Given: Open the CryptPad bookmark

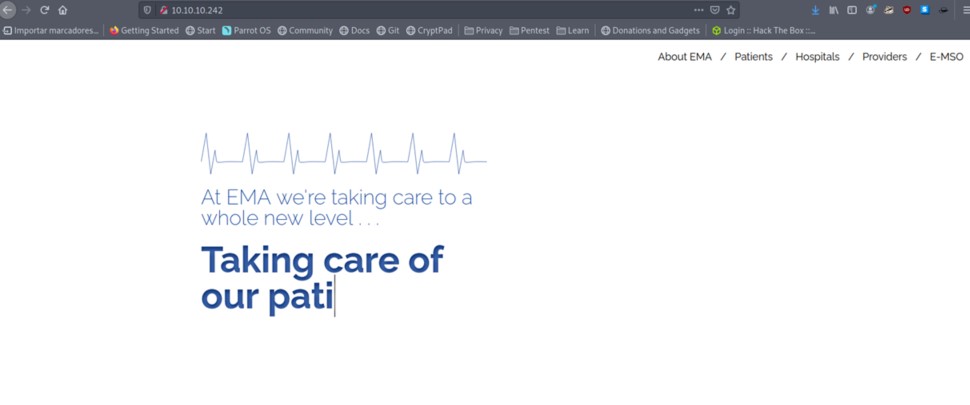Looking at the screenshot, I should (429, 30).
